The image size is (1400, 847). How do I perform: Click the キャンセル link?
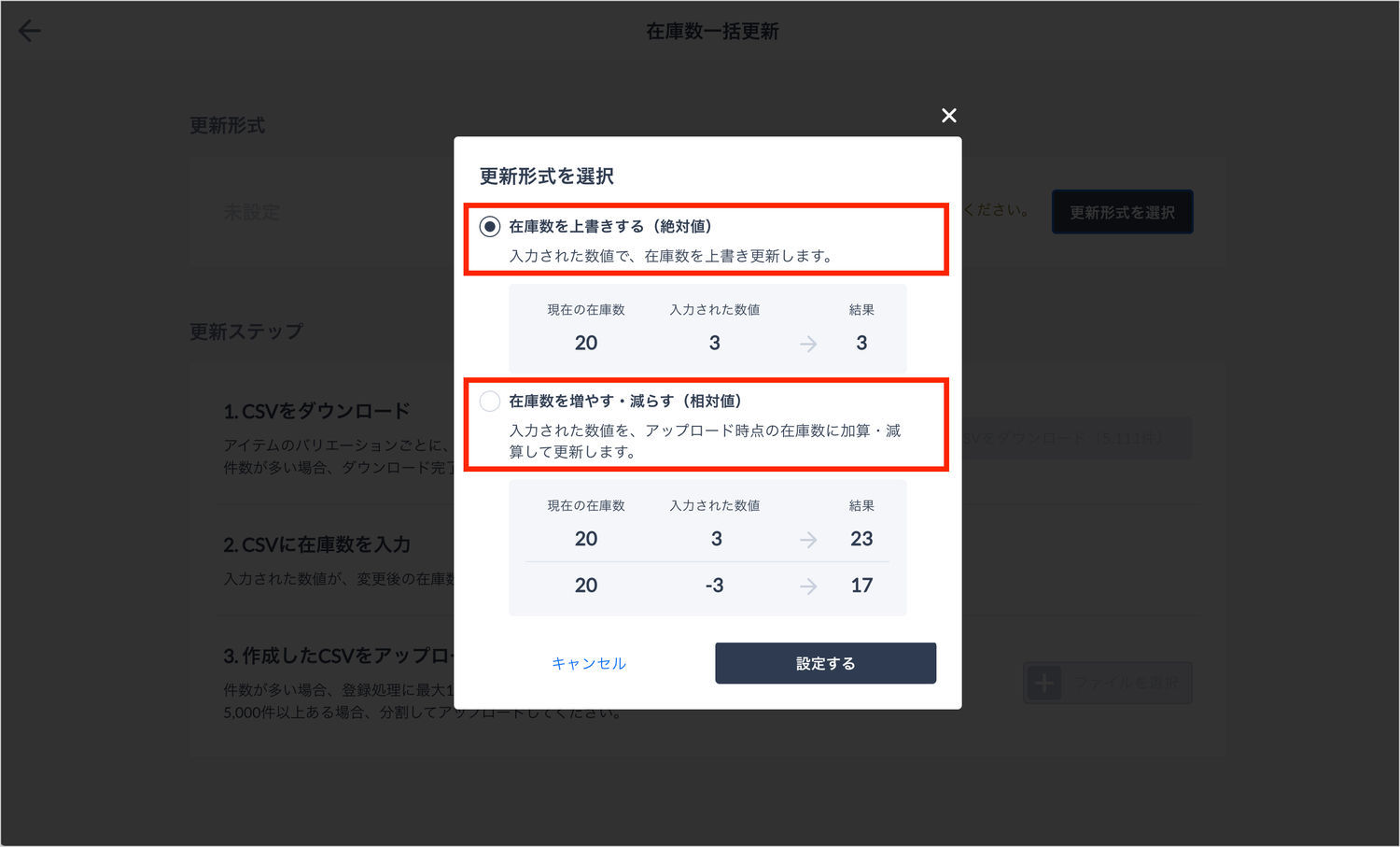click(588, 663)
